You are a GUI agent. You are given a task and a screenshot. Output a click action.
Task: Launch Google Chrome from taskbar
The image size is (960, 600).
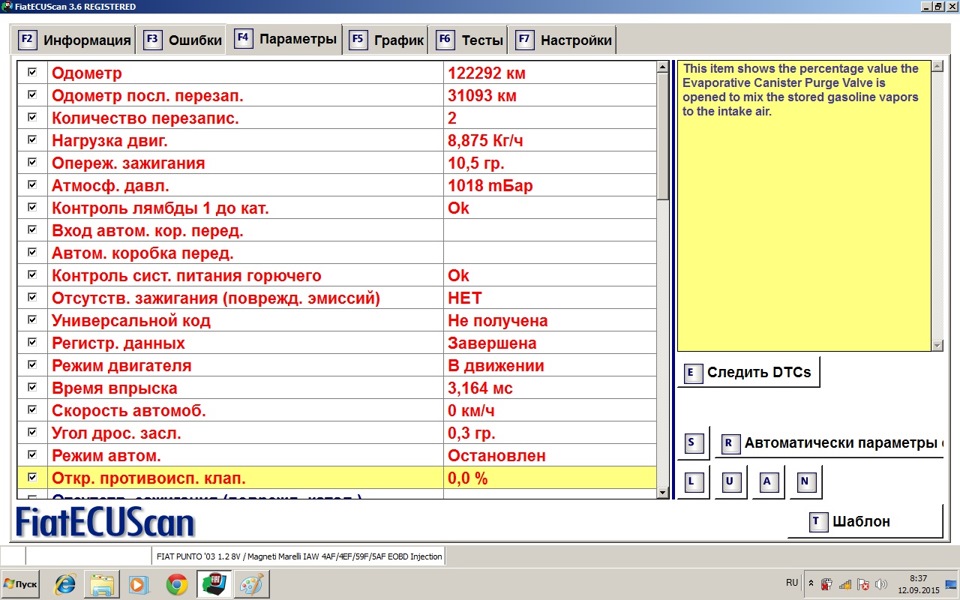point(176,584)
